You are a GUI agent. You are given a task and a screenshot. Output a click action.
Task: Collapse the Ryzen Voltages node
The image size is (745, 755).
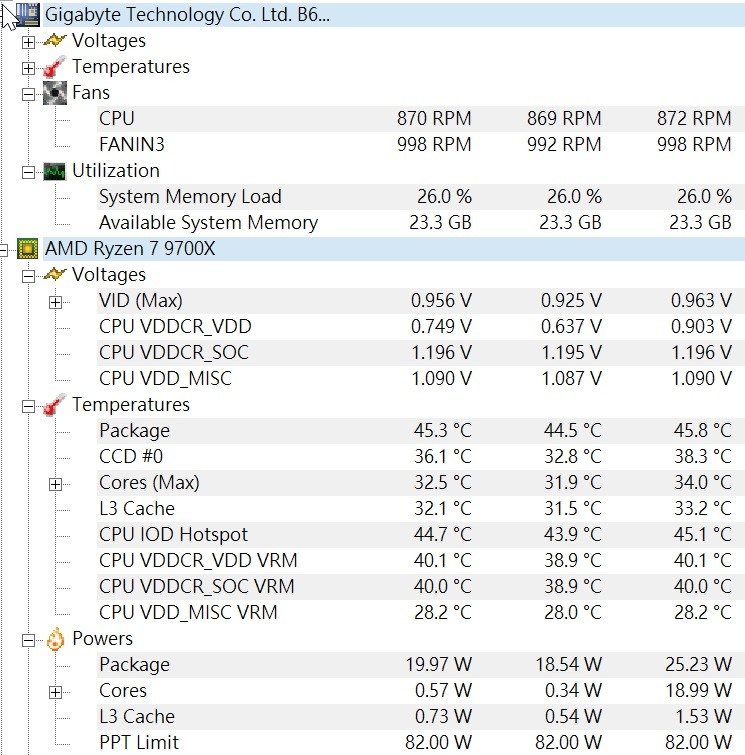[28, 276]
